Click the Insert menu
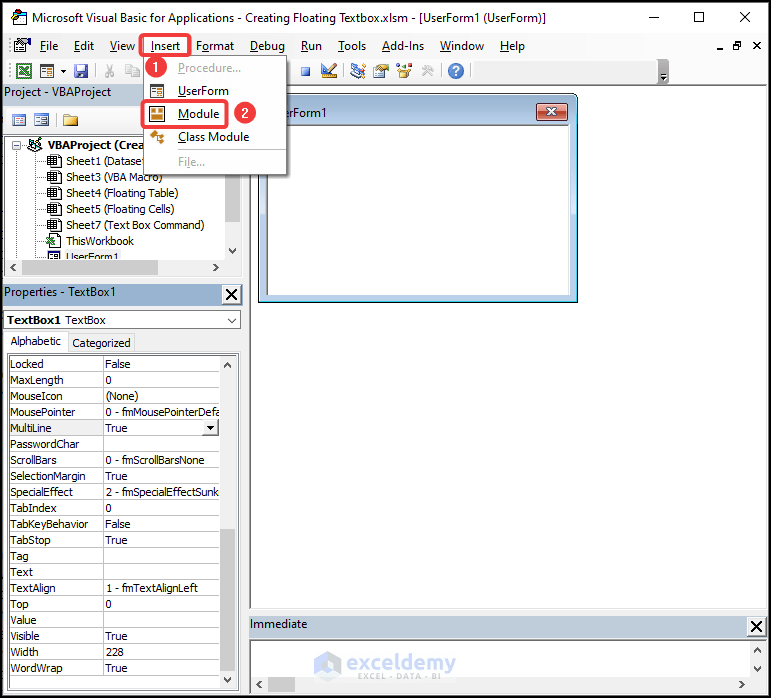Viewport: 771px width, 698px height. (x=165, y=46)
